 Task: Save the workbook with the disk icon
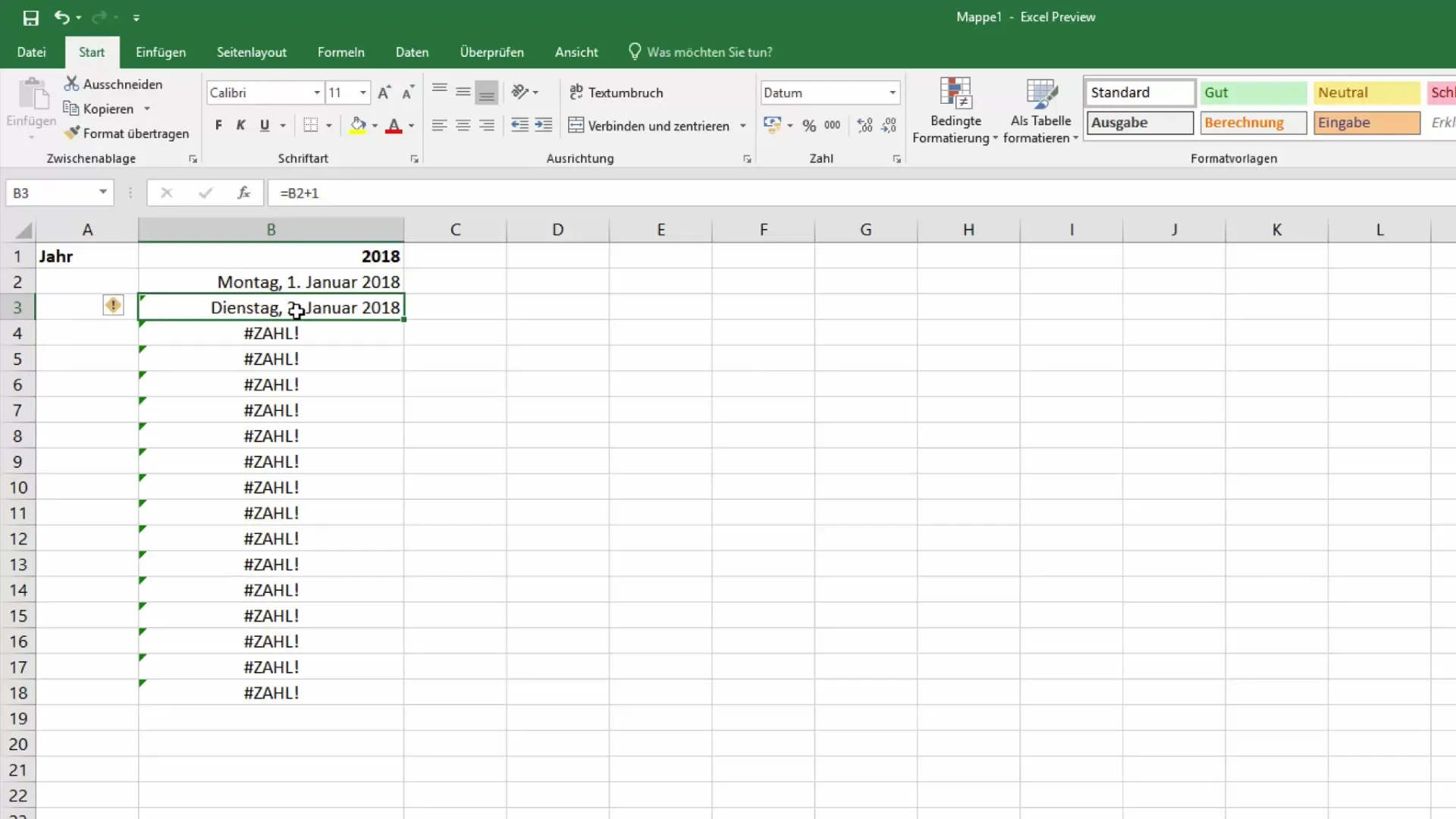pos(31,17)
